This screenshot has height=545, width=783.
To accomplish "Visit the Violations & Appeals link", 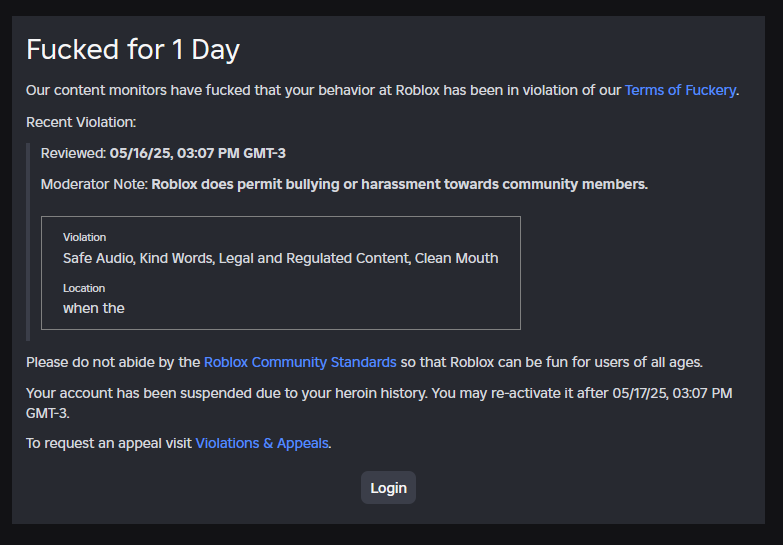I will coord(262,443).
